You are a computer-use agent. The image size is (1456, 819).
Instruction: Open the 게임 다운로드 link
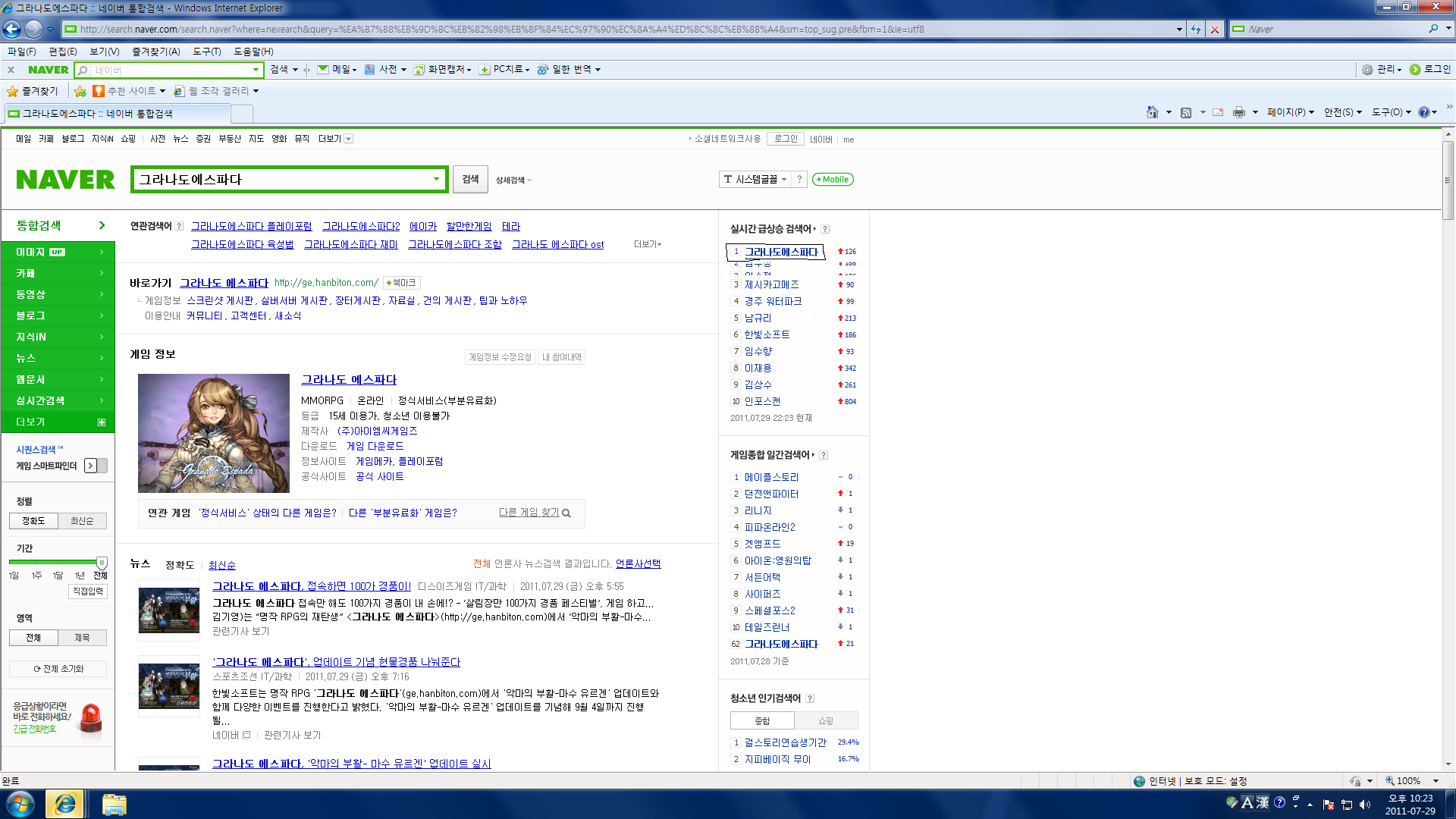(x=375, y=446)
